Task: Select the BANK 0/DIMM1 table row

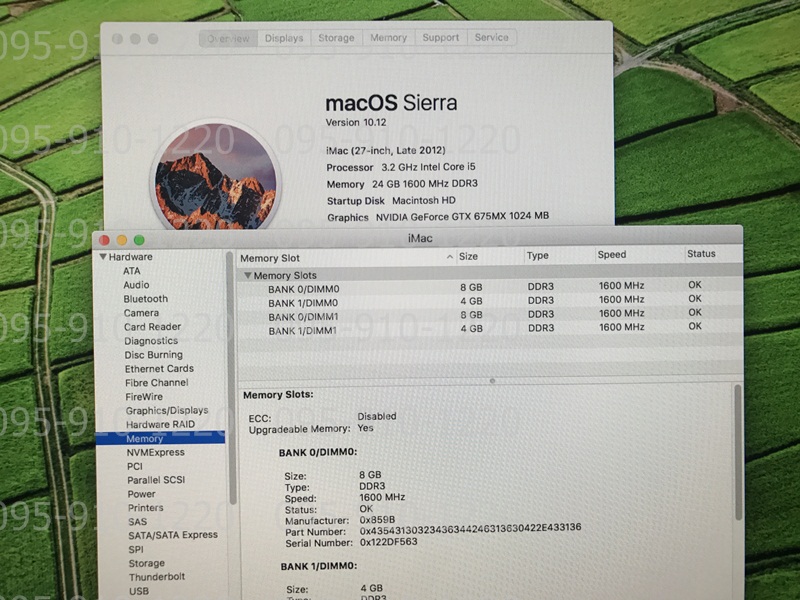Action: pos(489,315)
